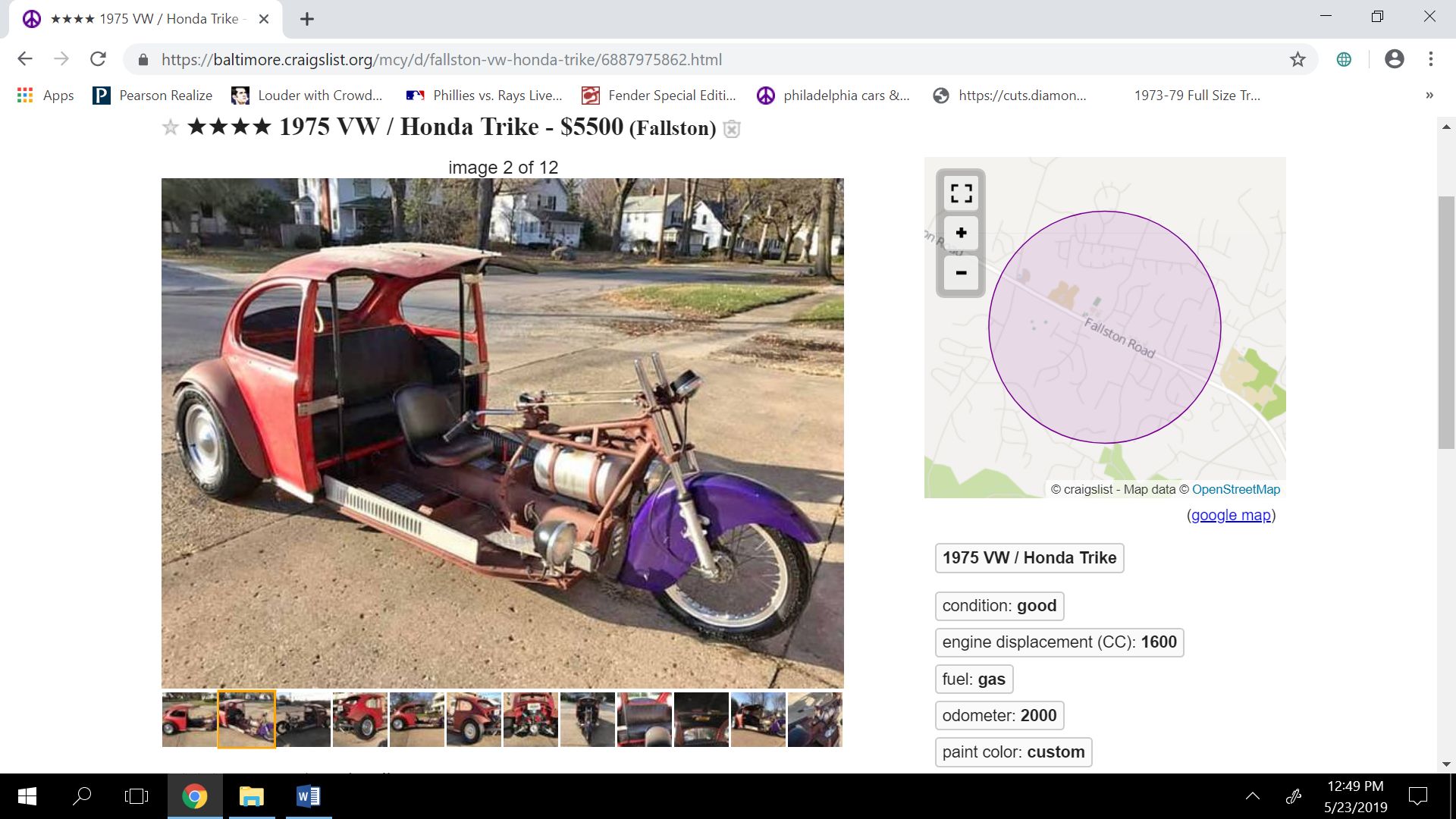Viewport: 1456px width, 819px height.
Task: Hide this posting with the trash icon
Action: (x=731, y=129)
